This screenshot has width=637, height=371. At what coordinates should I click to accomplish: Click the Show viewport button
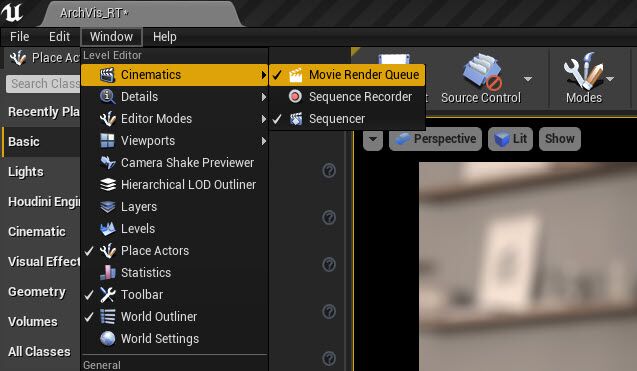[x=559, y=139]
